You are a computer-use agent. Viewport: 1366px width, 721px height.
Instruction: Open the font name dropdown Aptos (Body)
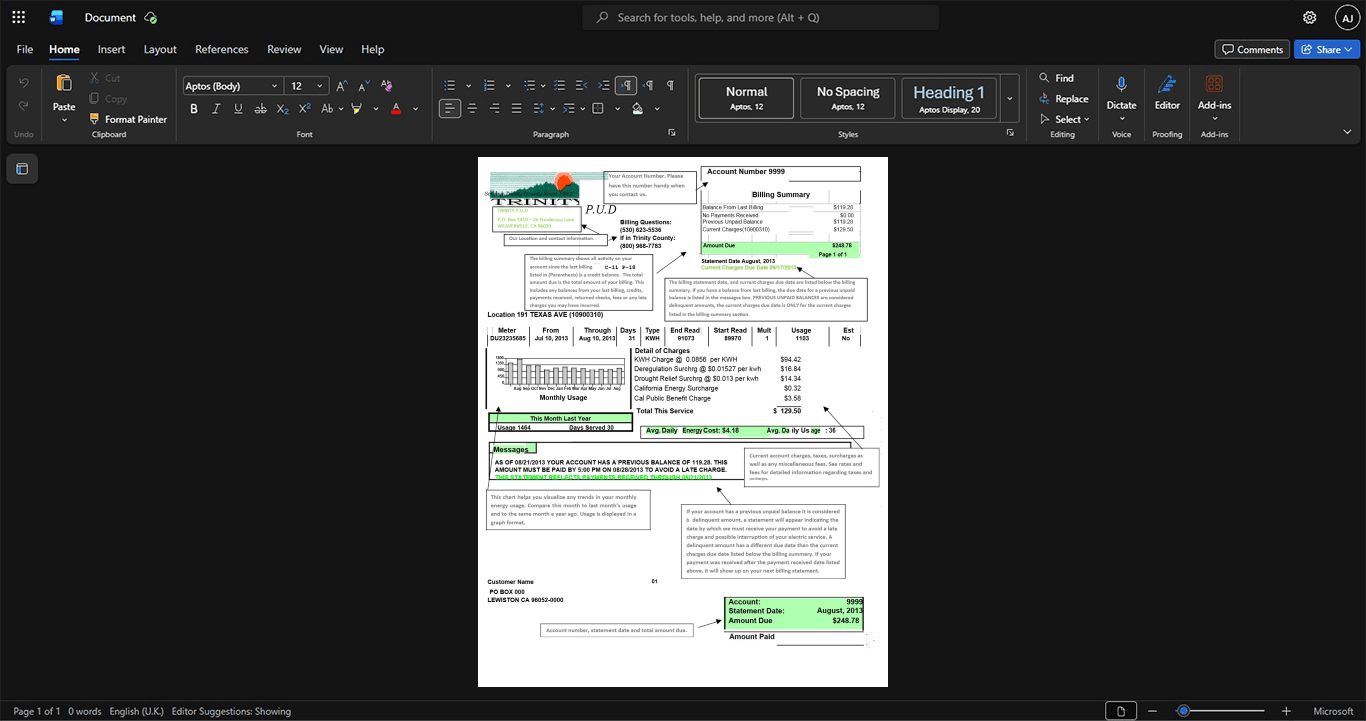[231, 86]
